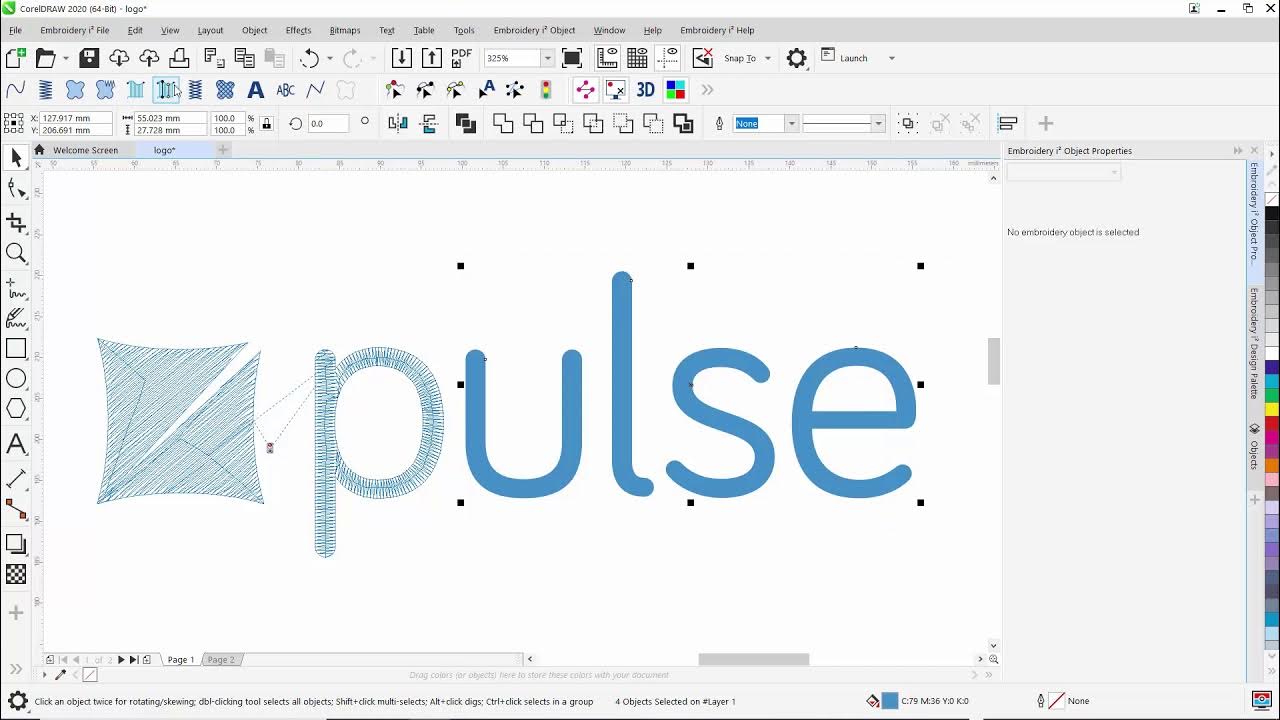
Task: Toggle show guidelines icon
Action: pos(667,58)
